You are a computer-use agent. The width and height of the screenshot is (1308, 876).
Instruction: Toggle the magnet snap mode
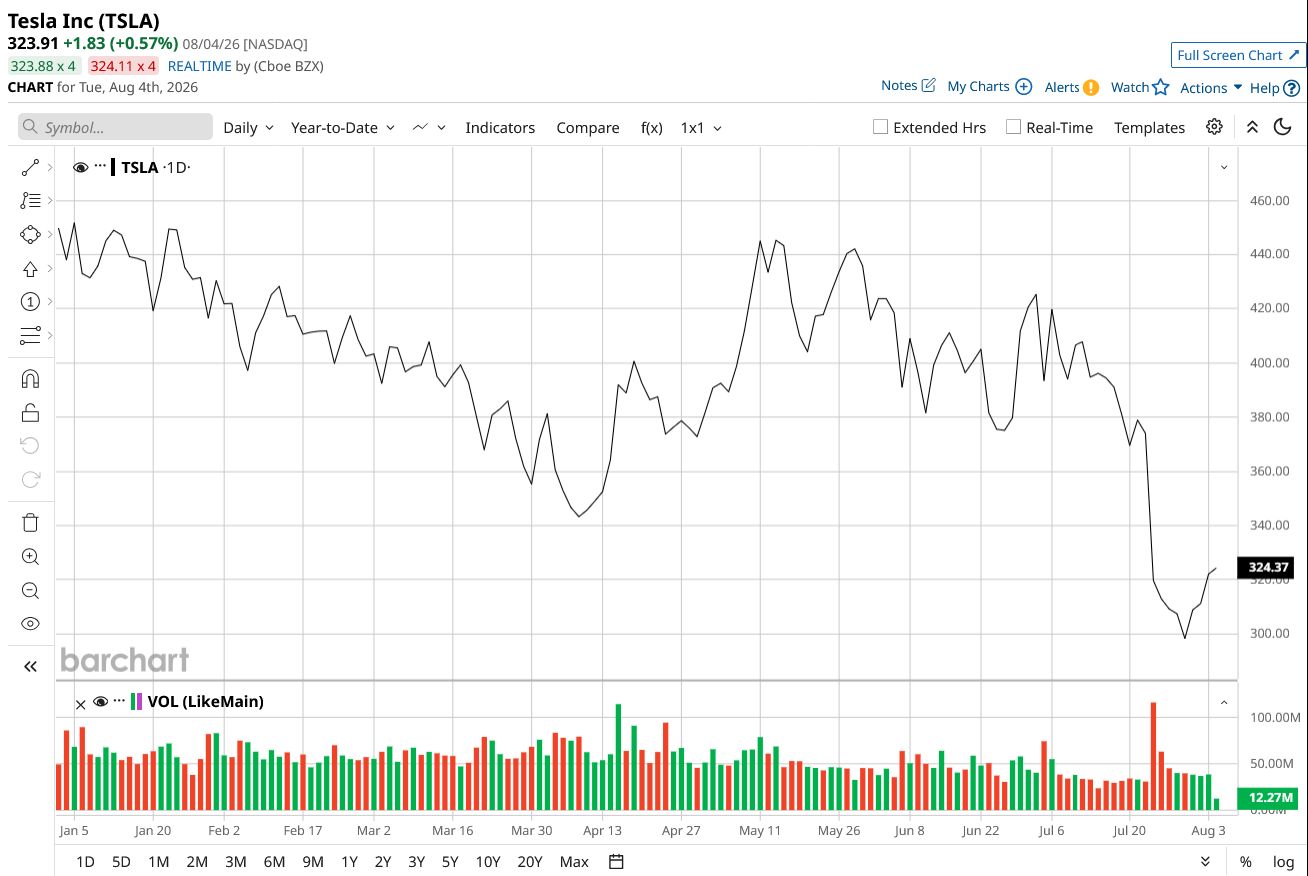30,379
